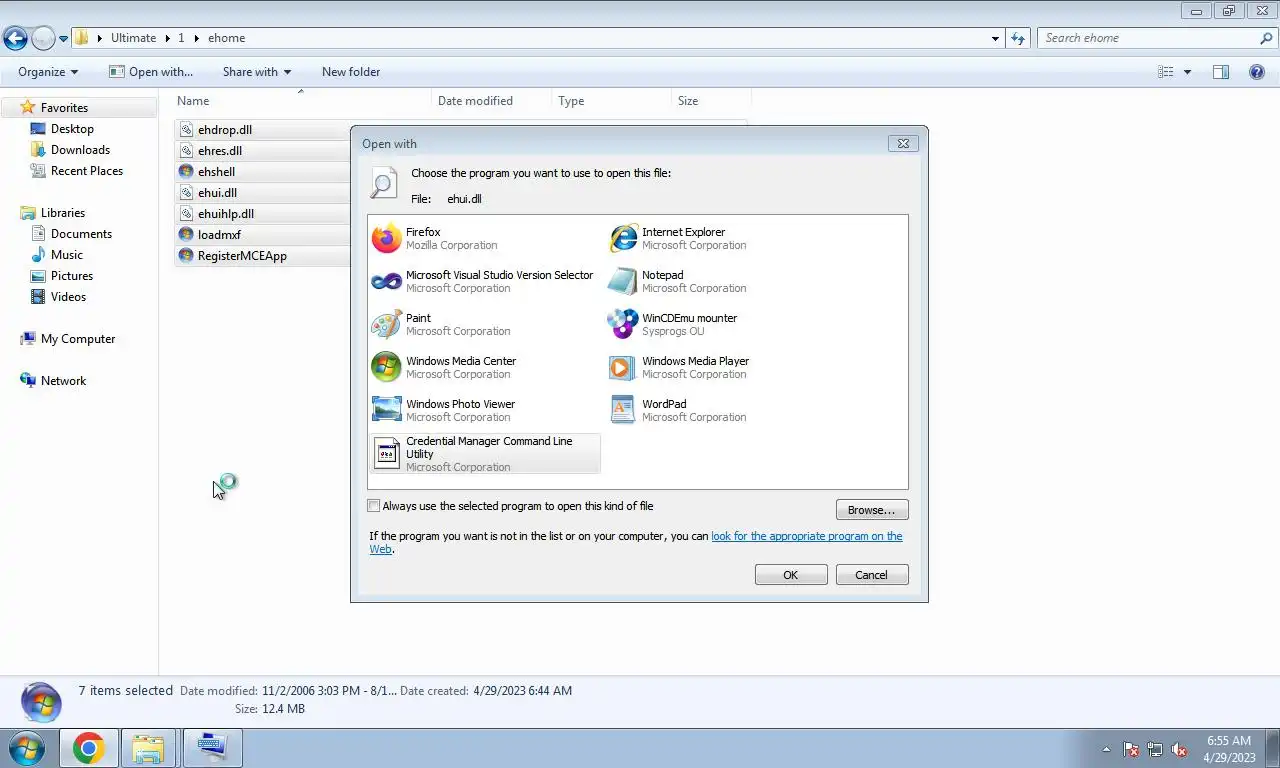
Task: Select the ehshell file
Action: [x=216, y=172]
